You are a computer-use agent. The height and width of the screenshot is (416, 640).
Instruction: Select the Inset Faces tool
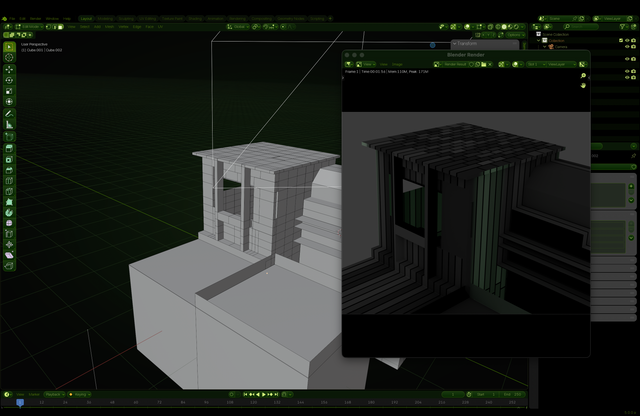click(9, 159)
